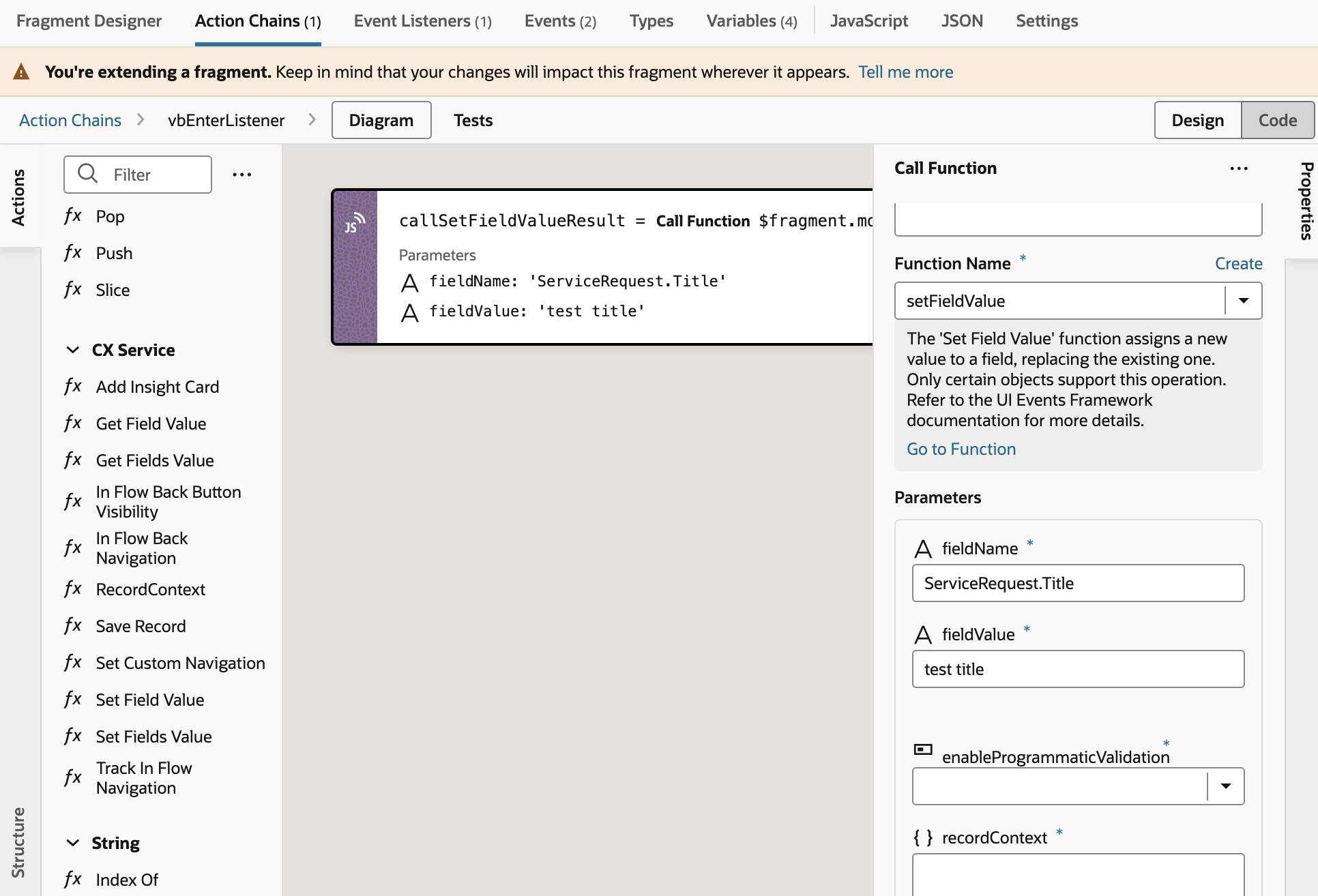This screenshot has height=896, width=1318.
Task: Open the Function Name dropdown arrow
Action: [x=1244, y=301]
